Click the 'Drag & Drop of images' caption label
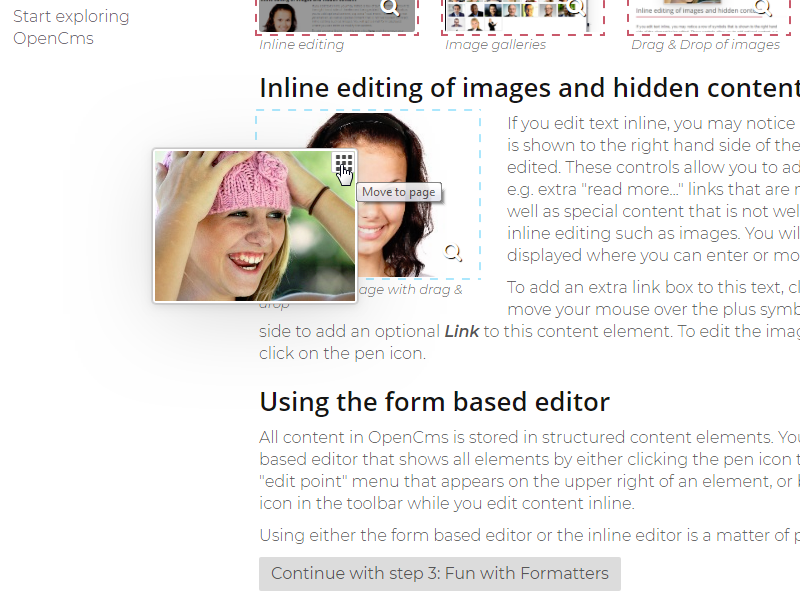This screenshot has width=800, height=600. [x=707, y=44]
